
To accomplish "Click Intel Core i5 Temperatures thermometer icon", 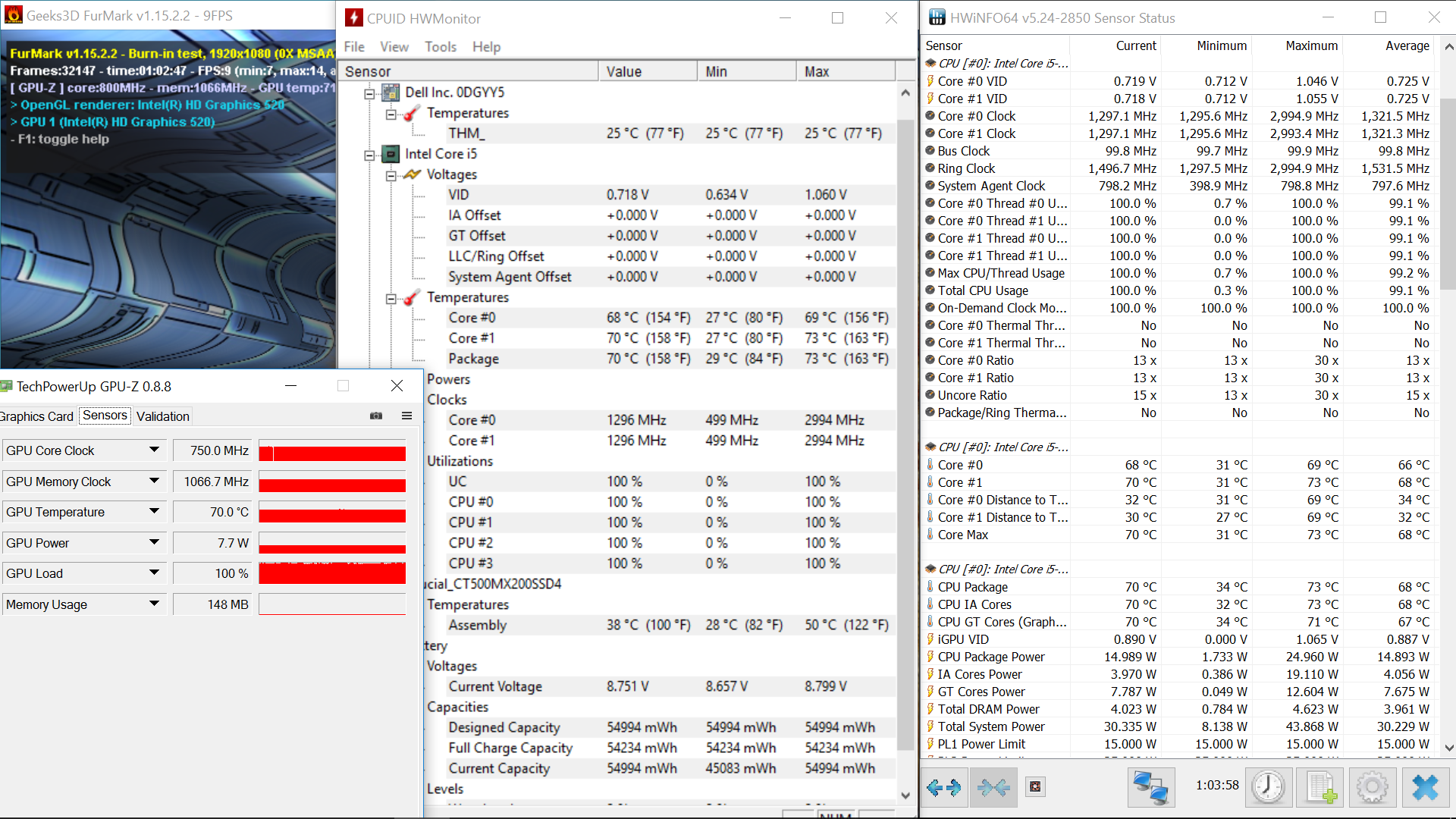I will tap(412, 297).
